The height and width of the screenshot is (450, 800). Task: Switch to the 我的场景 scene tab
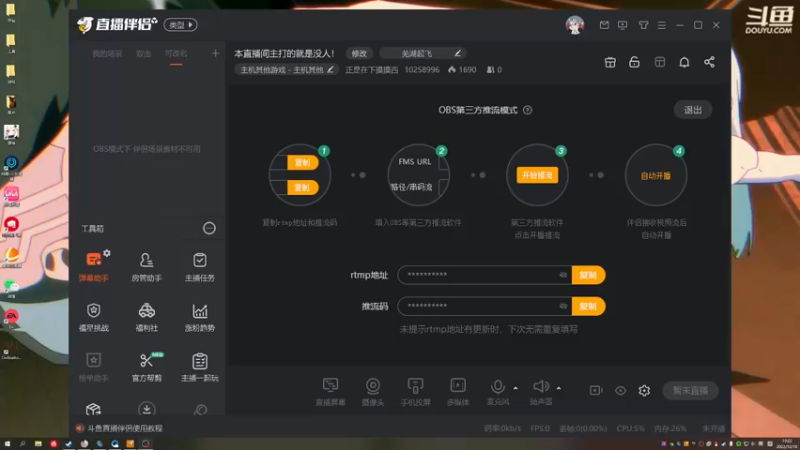(x=107, y=54)
